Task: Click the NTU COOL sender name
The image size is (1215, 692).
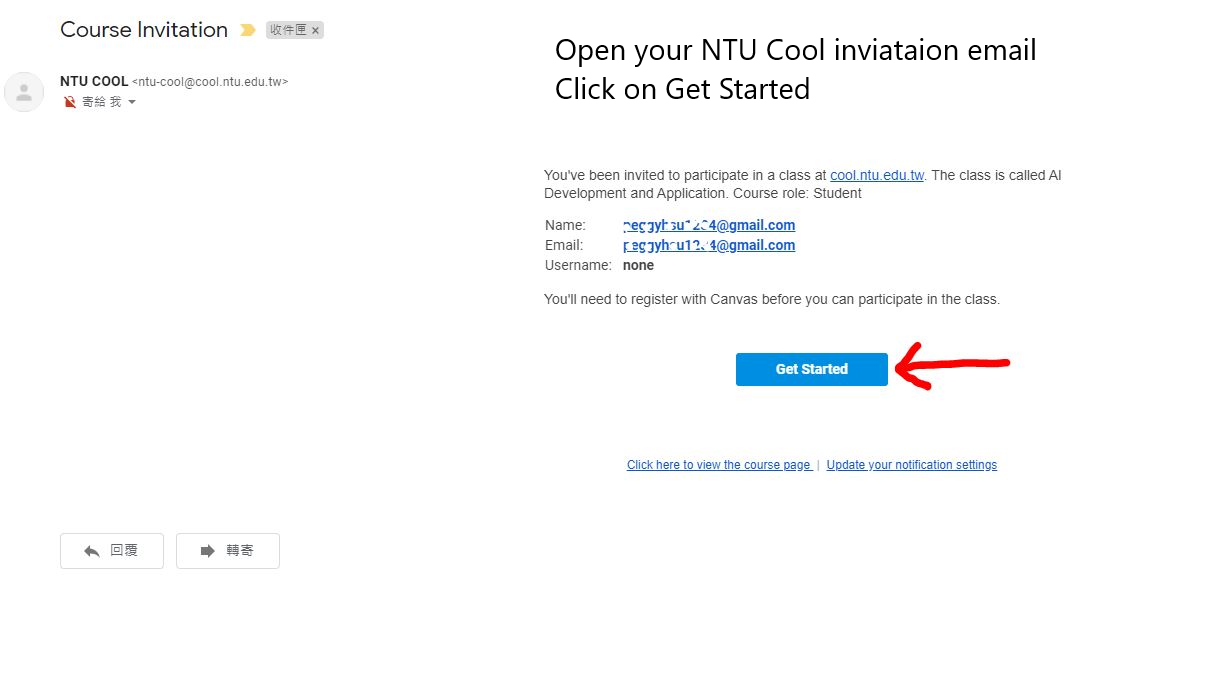Action: point(94,82)
